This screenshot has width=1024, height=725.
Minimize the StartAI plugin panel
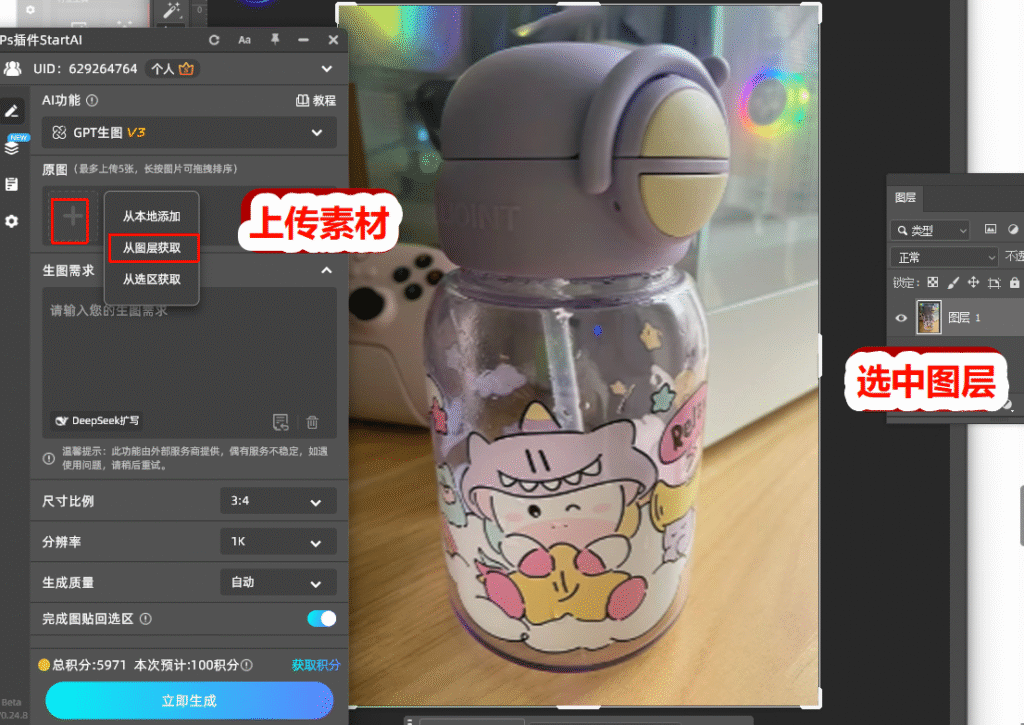(x=303, y=40)
